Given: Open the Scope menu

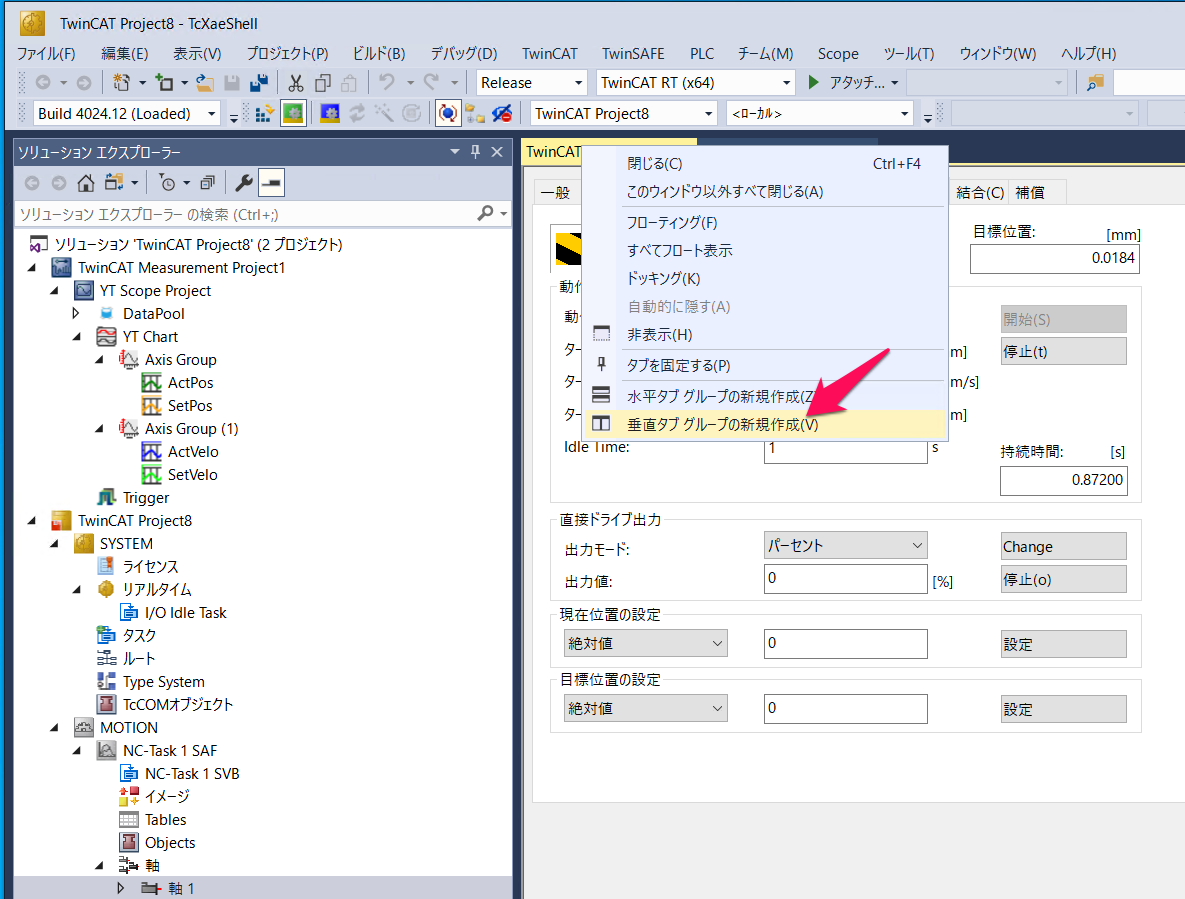Looking at the screenshot, I should pos(837,54).
